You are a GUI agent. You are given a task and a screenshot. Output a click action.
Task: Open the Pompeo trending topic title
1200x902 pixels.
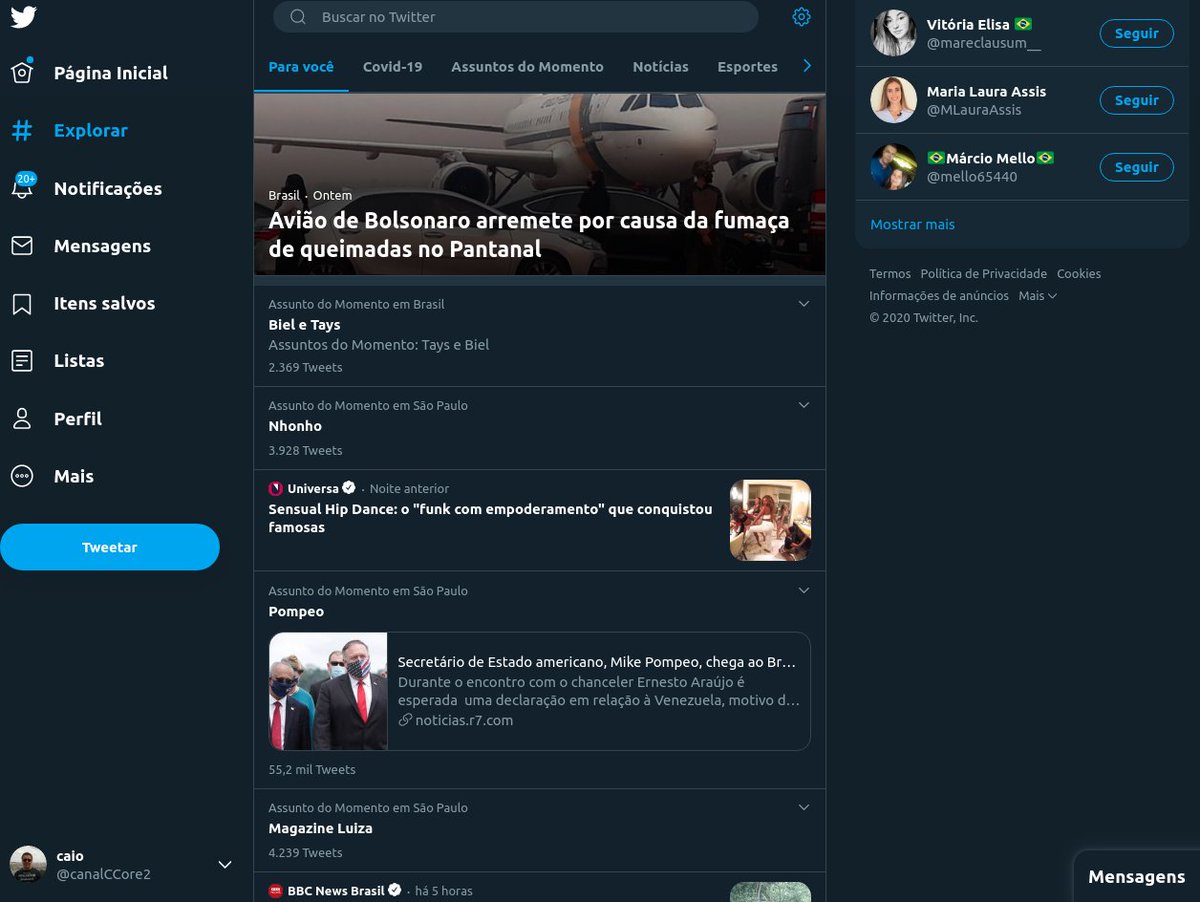[x=296, y=611]
